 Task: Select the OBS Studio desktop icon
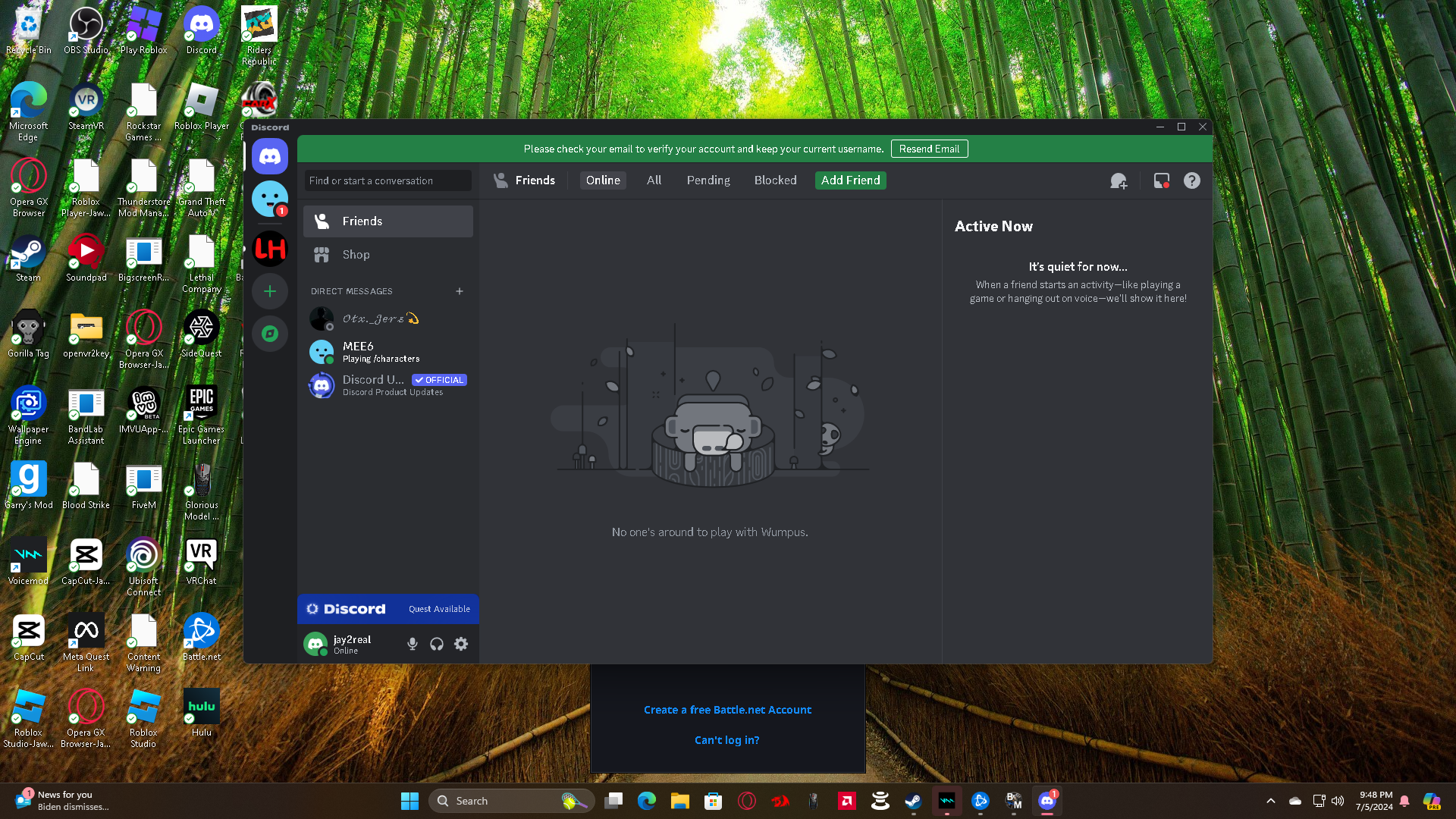[x=86, y=32]
